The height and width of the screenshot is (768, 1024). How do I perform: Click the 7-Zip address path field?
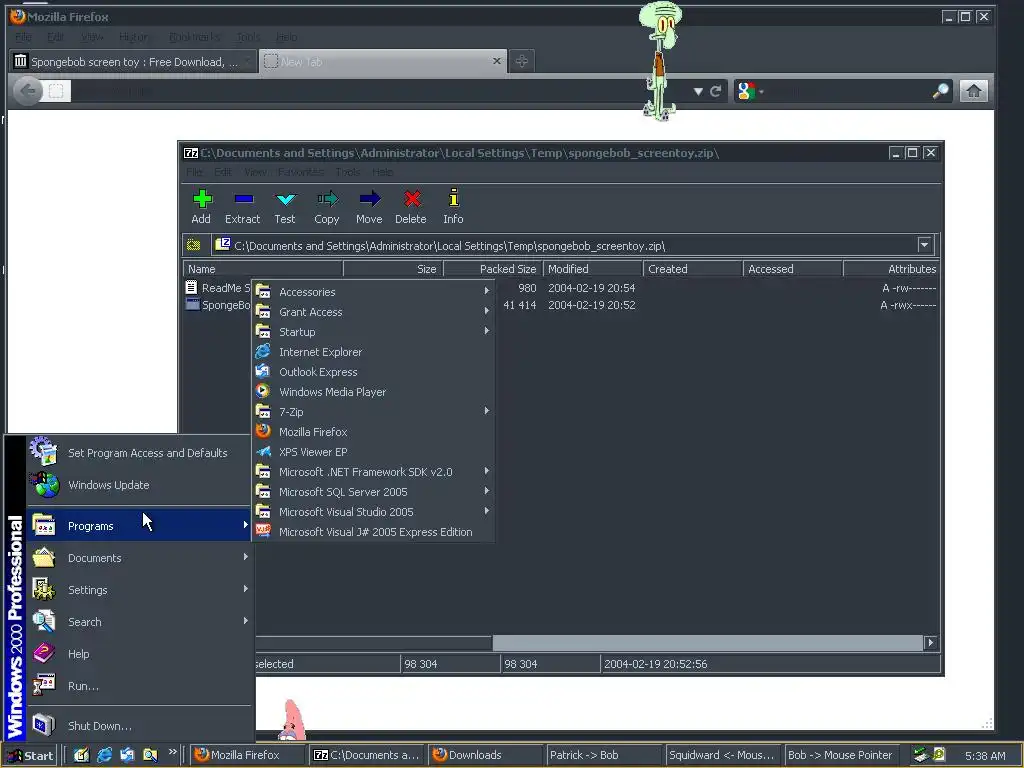click(x=565, y=246)
